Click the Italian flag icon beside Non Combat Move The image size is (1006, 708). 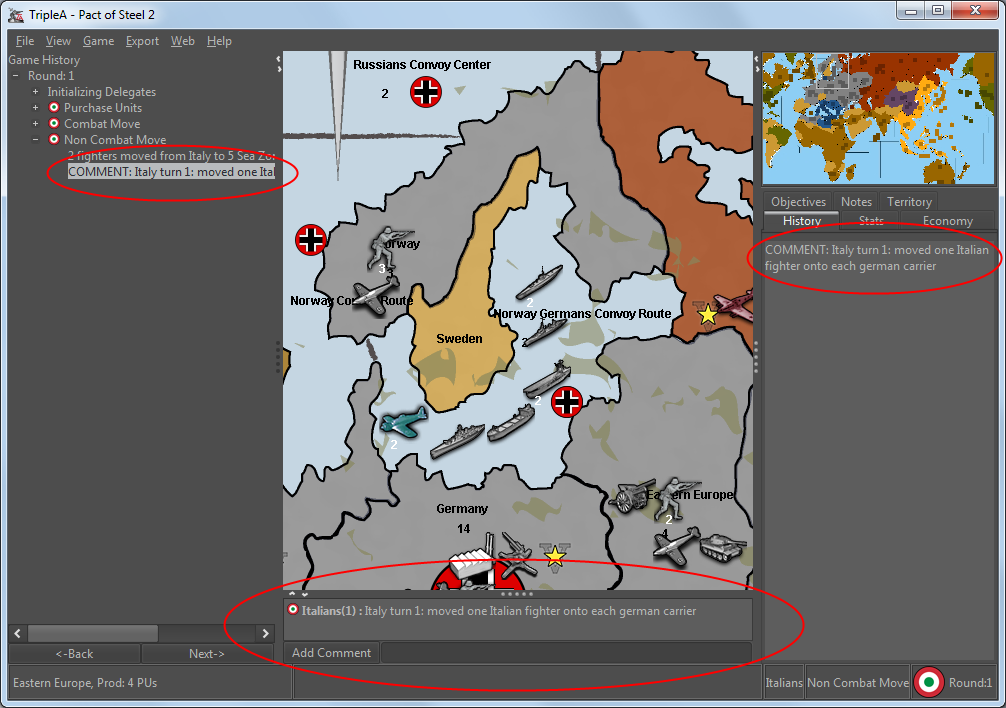coord(54,139)
